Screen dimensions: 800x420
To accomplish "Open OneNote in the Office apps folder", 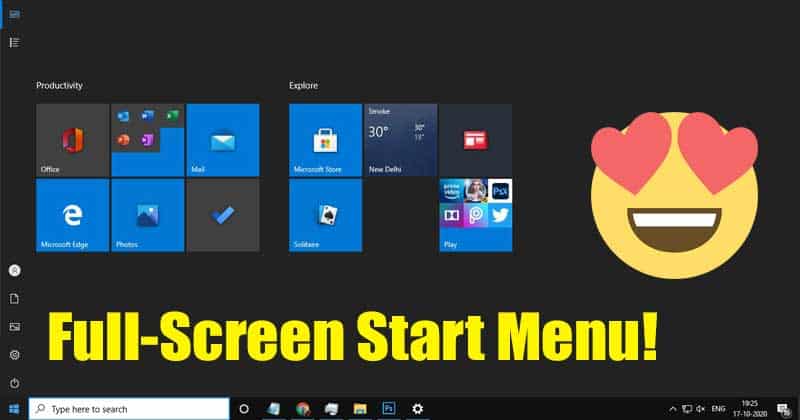I will [147, 140].
